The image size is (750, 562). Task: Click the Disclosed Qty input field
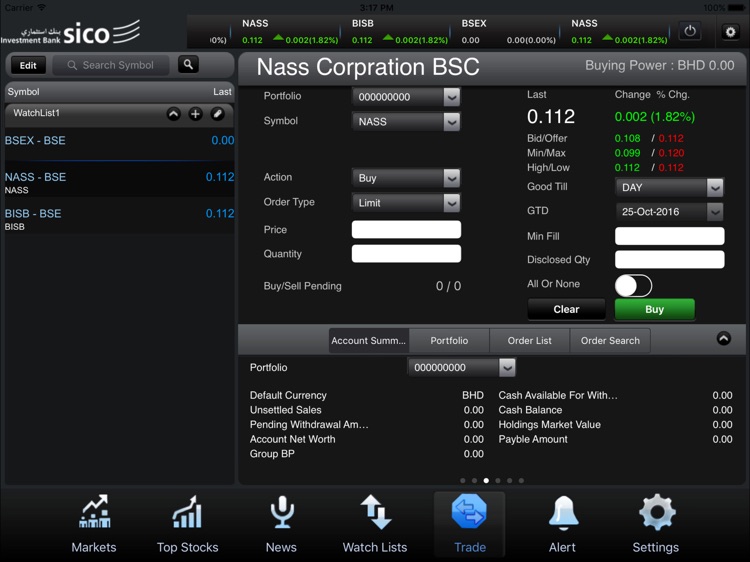[669, 259]
